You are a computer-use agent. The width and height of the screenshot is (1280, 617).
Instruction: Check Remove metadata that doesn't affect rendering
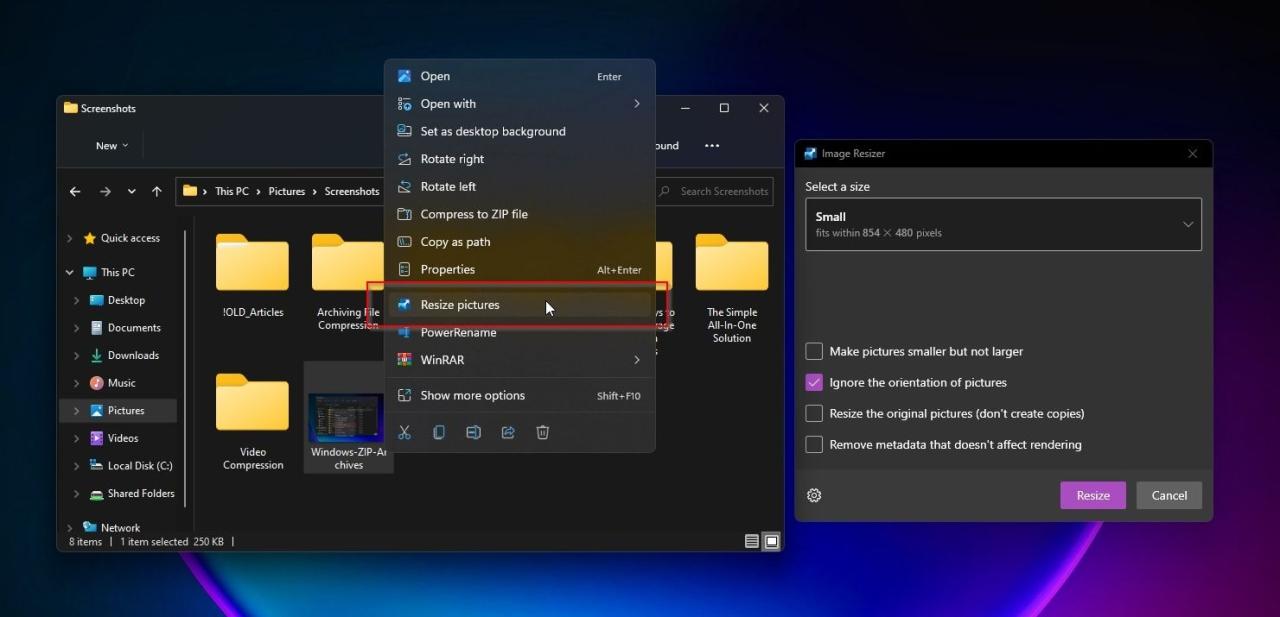tap(814, 444)
